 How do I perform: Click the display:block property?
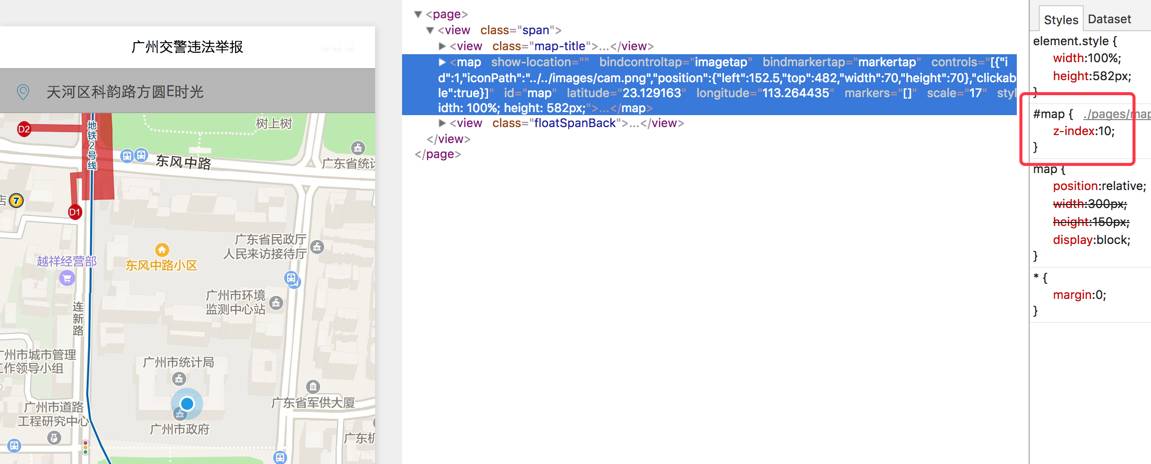click(x=1091, y=239)
